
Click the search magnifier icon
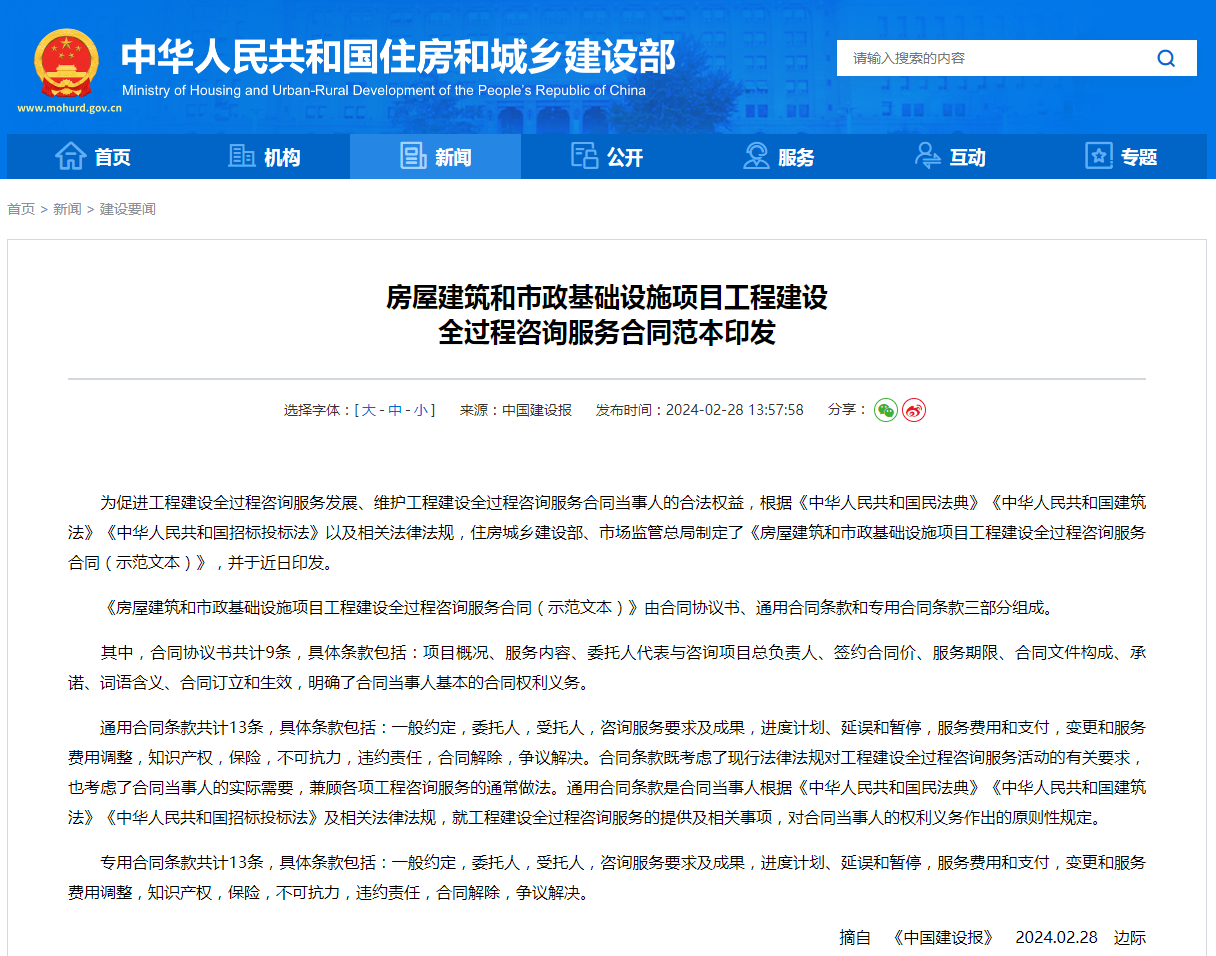(1166, 58)
